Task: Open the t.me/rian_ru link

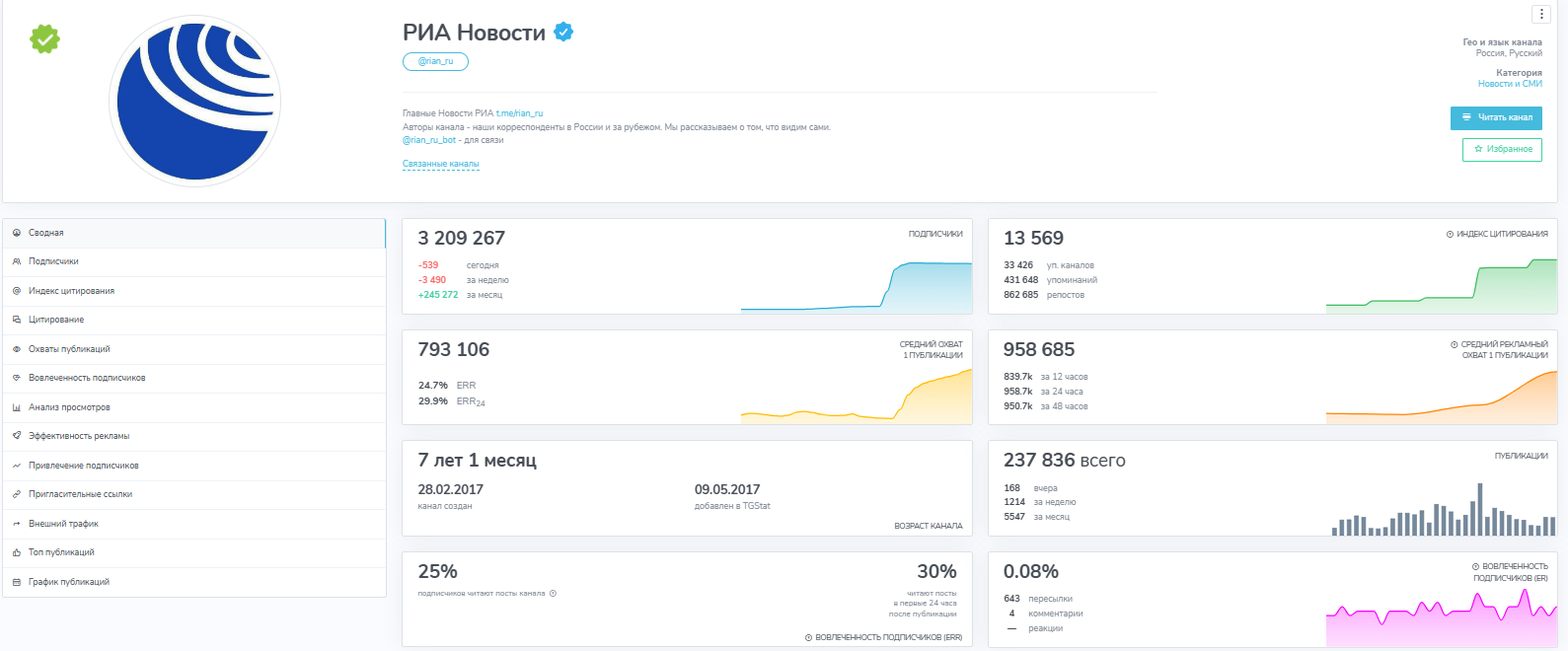Action: coord(519,113)
